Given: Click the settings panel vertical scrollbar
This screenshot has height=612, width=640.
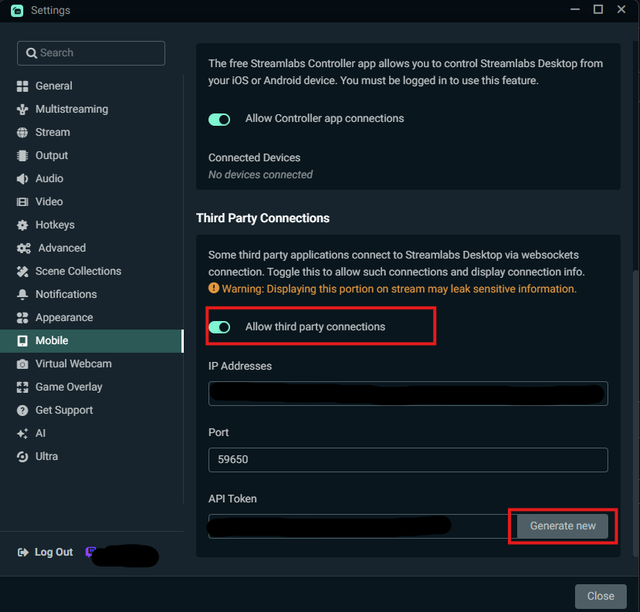Looking at the screenshot, I should 635,412.
